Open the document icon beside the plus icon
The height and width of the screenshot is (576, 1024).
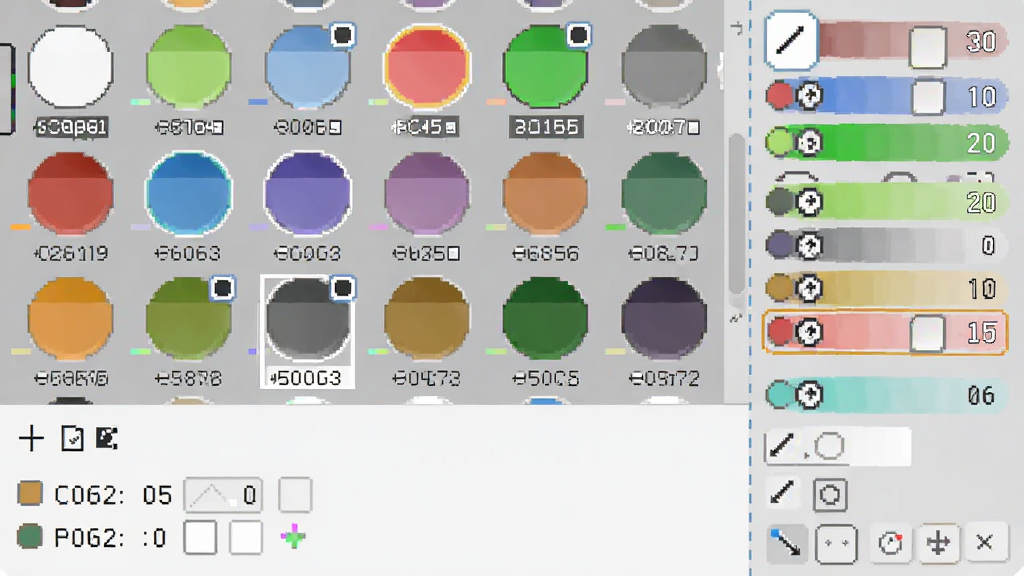(72, 438)
